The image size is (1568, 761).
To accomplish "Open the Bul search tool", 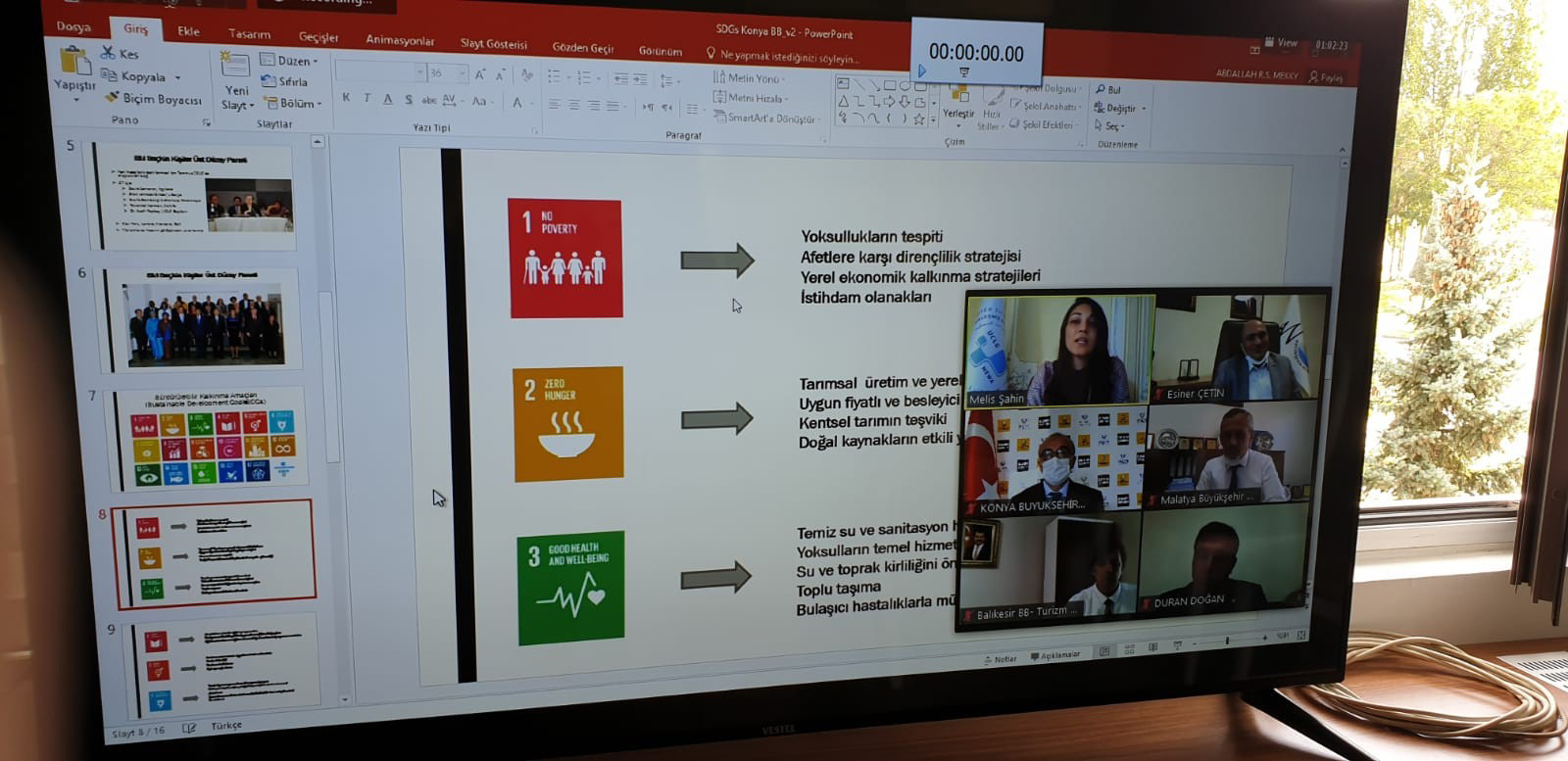I will [x=1108, y=89].
